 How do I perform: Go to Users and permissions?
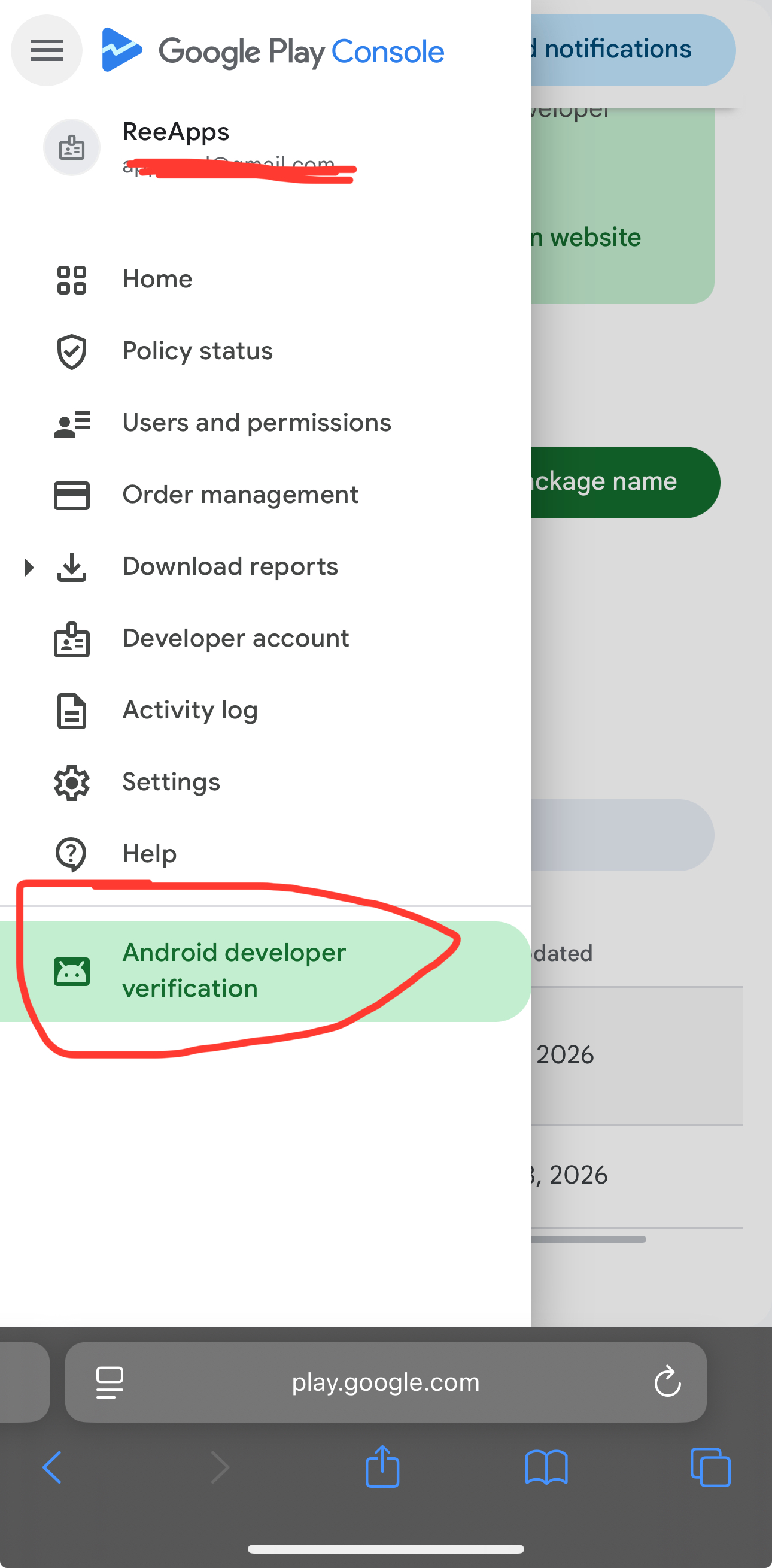[x=266, y=423]
